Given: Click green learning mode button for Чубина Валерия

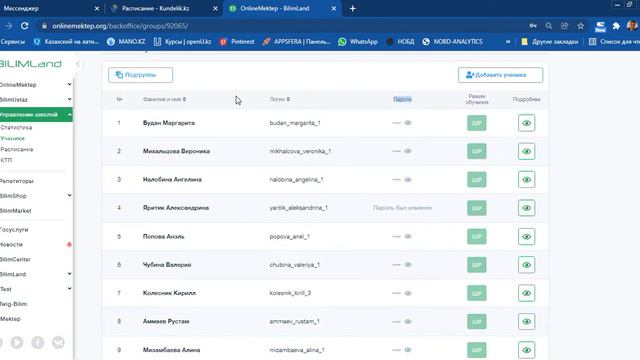Looking at the screenshot, I should point(477,265).
